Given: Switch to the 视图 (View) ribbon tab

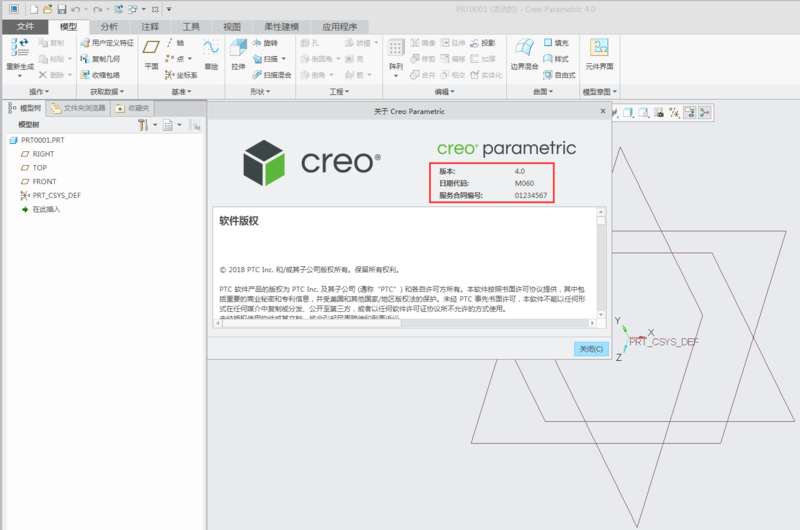Looking at the screenshot, I should 232,27.
